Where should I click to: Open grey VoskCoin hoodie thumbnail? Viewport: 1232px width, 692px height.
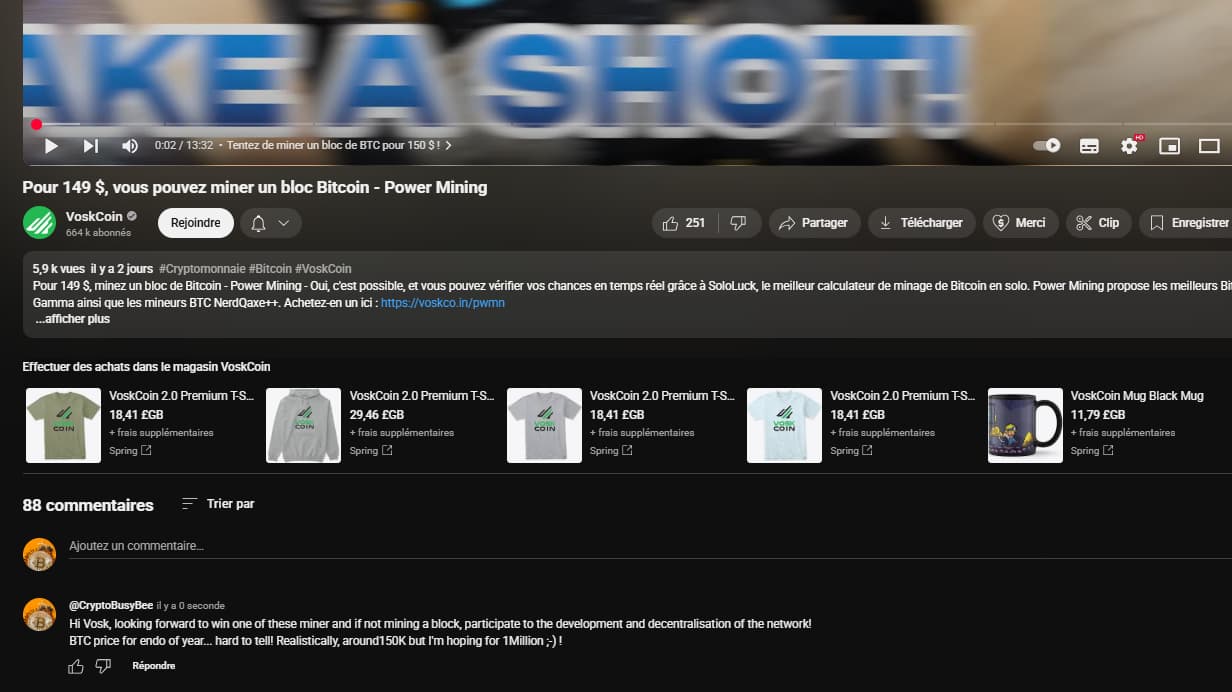pos(303,425)
